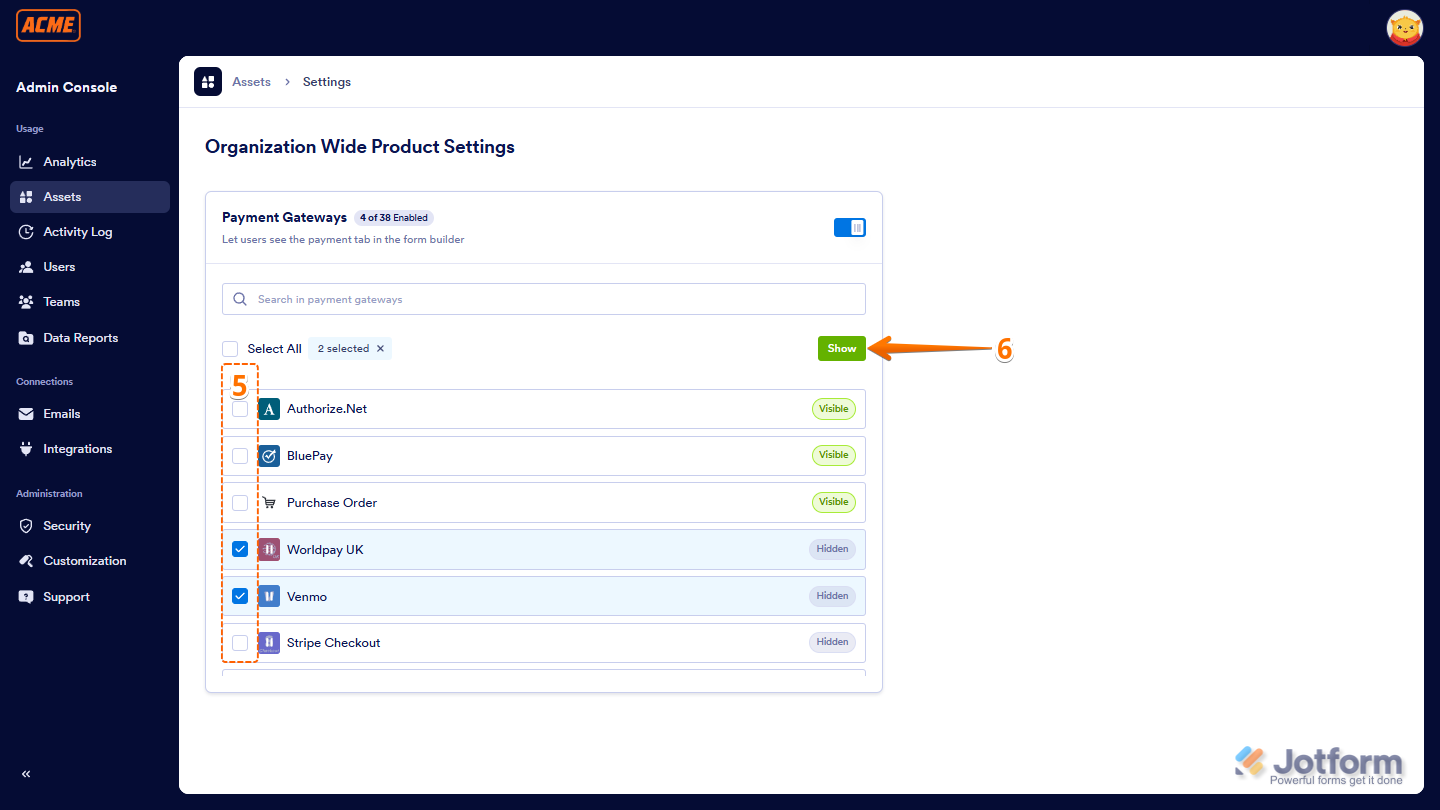The image size is (1440, 810).
Task: Click the ACME logo
Action: click(x=47, y=25)
